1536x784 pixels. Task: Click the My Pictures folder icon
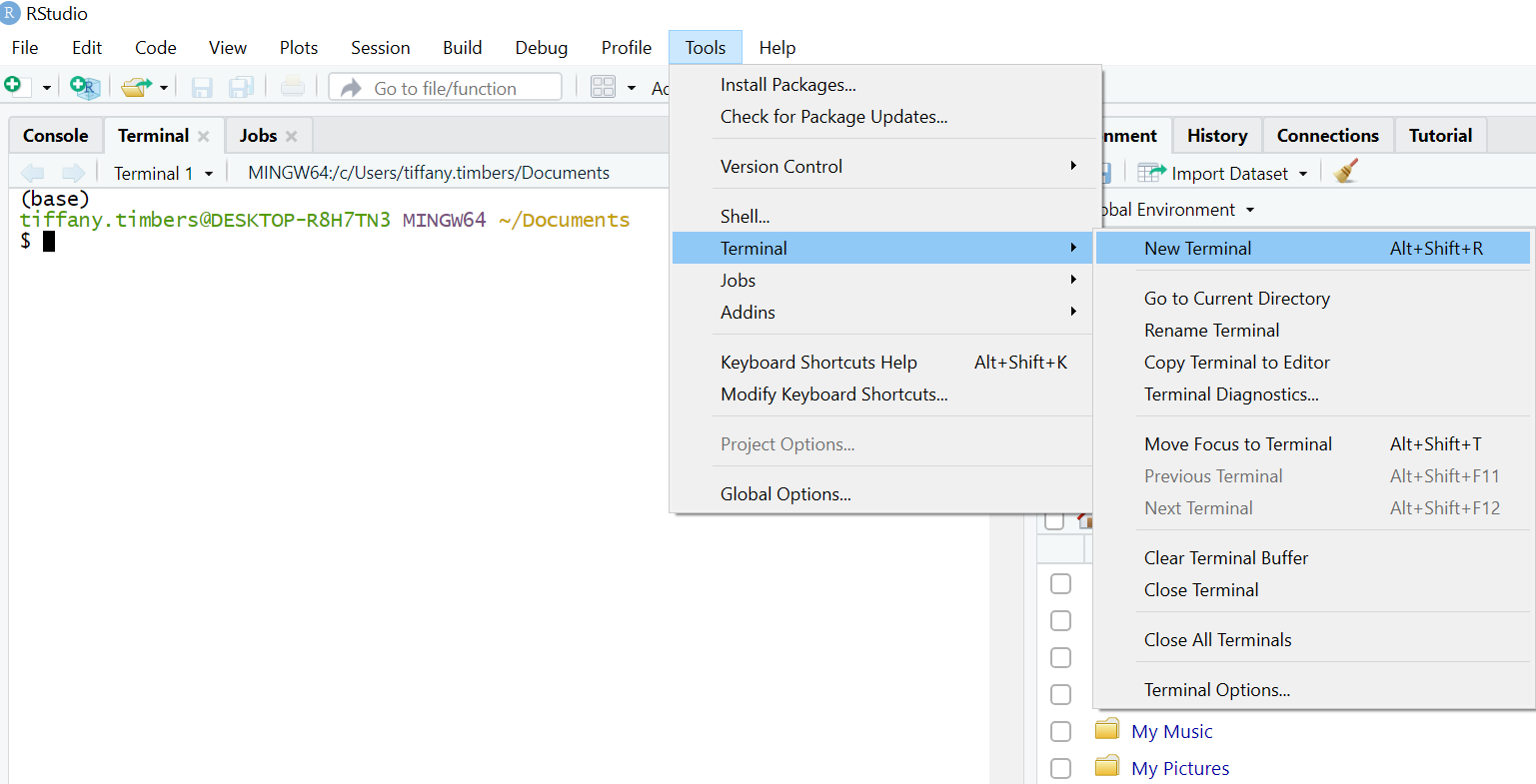pyautogui.click(x=1106, y=767)
